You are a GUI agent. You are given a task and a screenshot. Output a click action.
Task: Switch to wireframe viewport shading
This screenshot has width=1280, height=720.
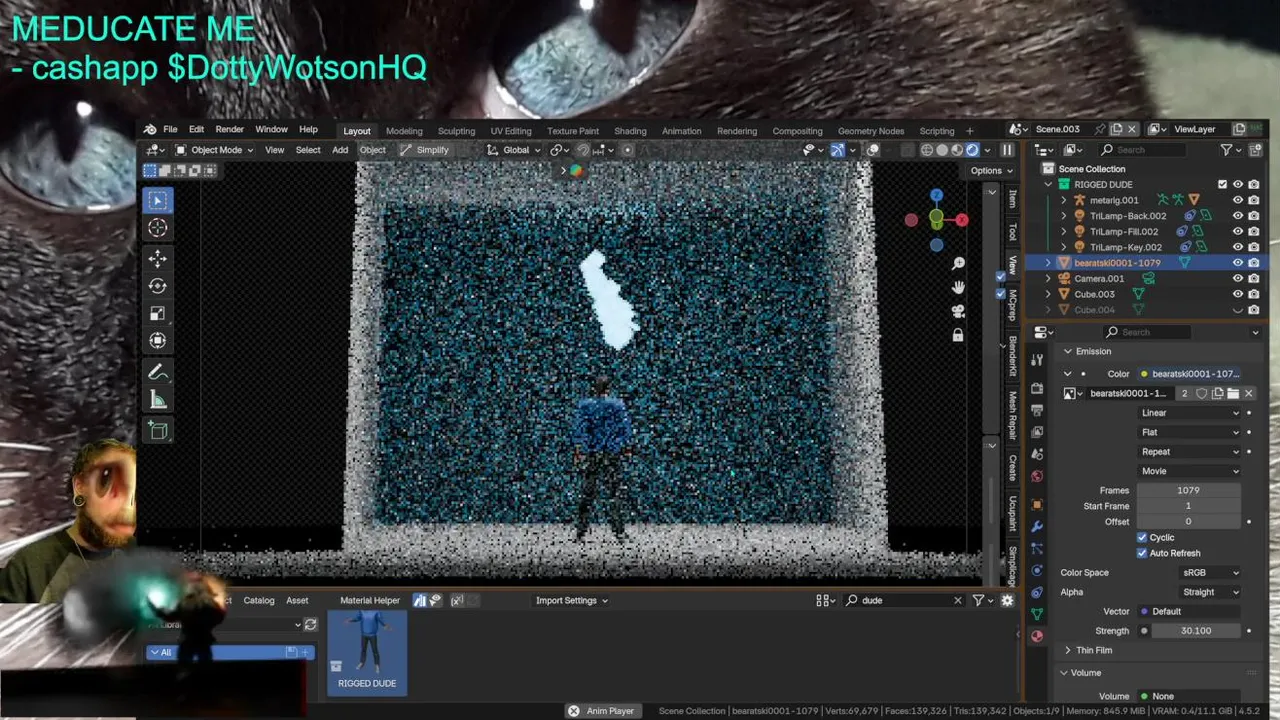click(x=927, y=150)
